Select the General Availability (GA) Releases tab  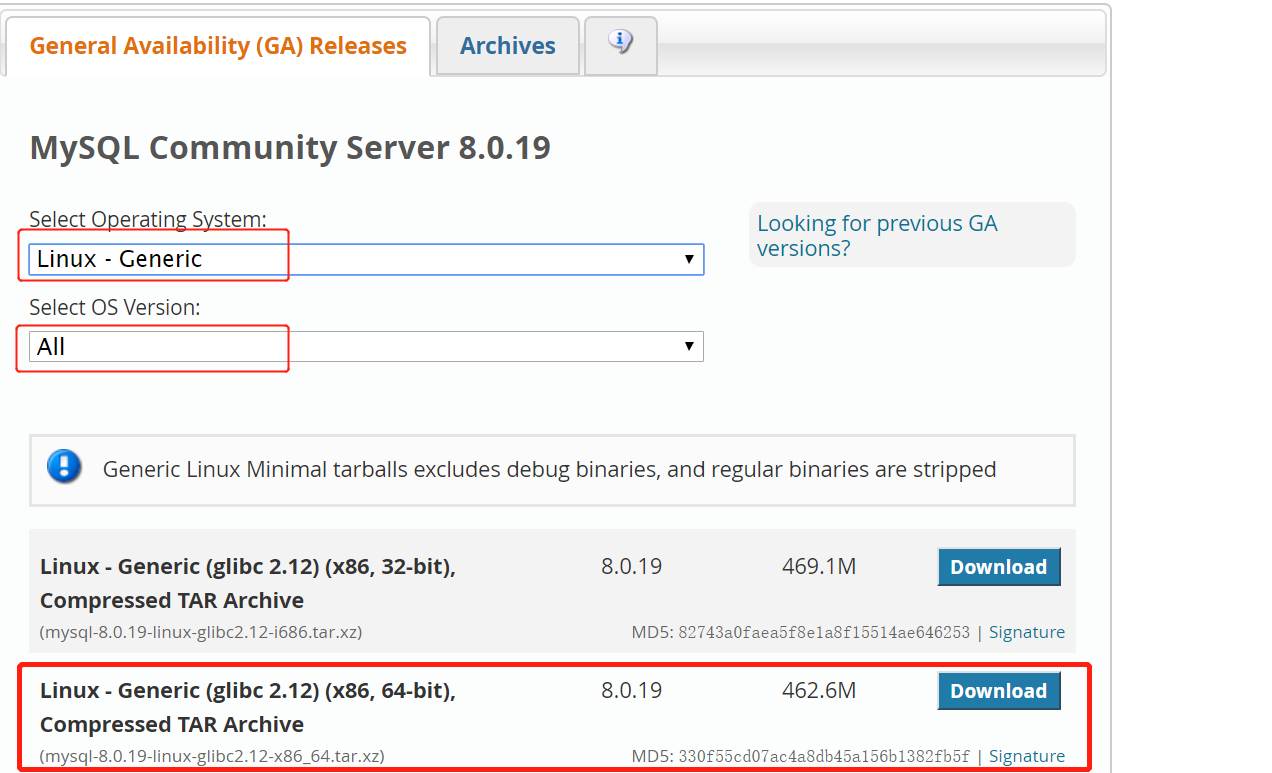pos(217,45)
